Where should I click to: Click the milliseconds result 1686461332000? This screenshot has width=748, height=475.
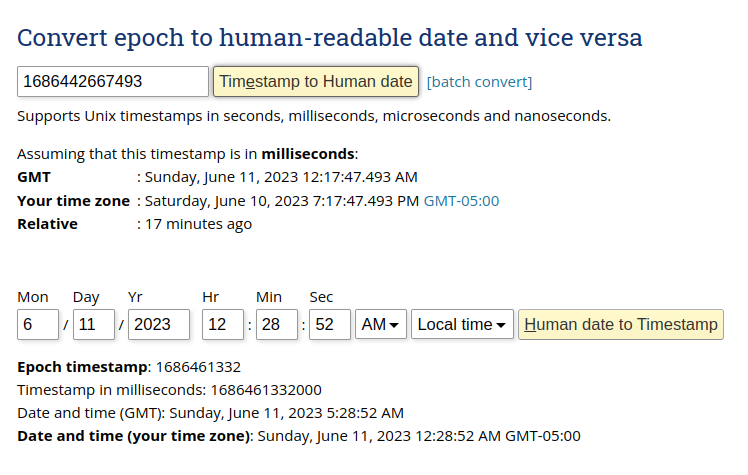click(266, 390)
